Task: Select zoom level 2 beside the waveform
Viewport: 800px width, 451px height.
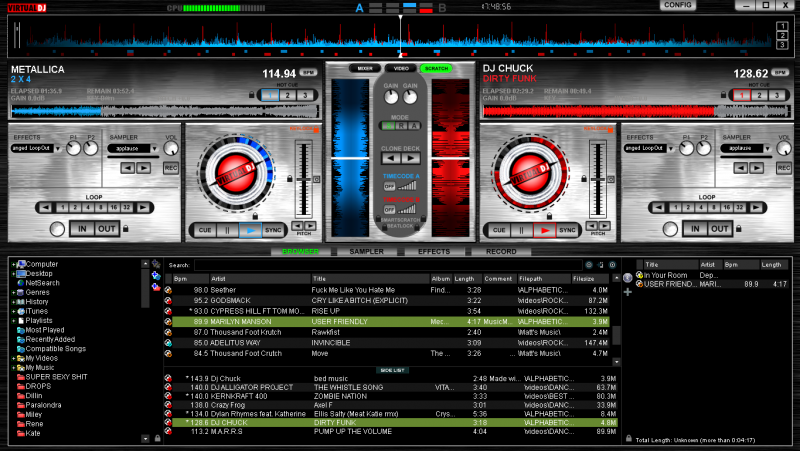Action: [x=782, y=35]
